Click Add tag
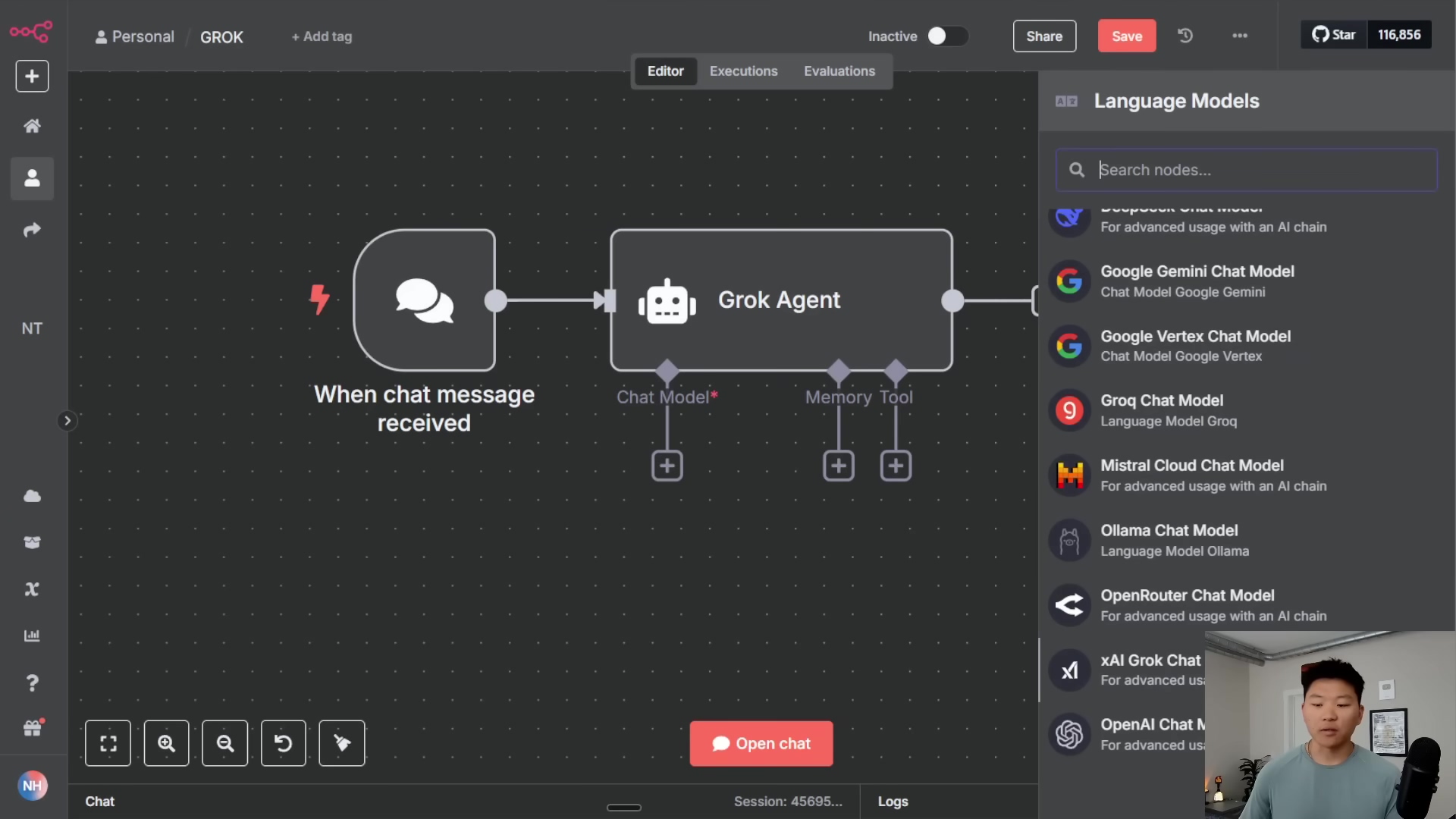 coord(322,36)
